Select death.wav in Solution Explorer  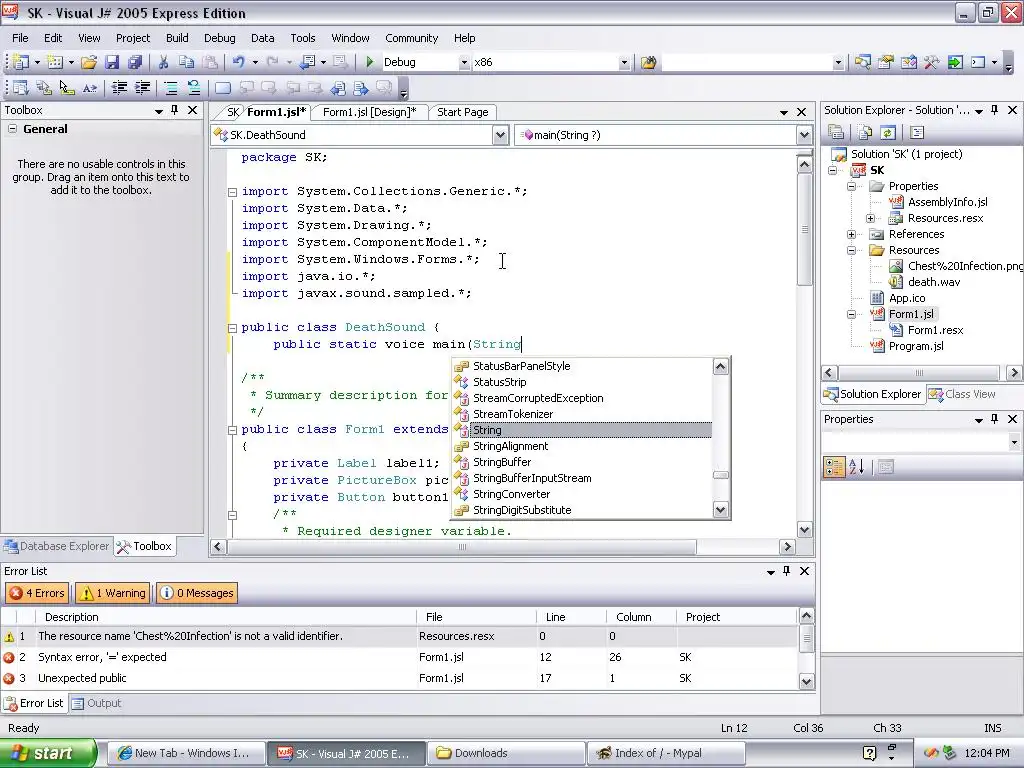(x=934, y=282)
